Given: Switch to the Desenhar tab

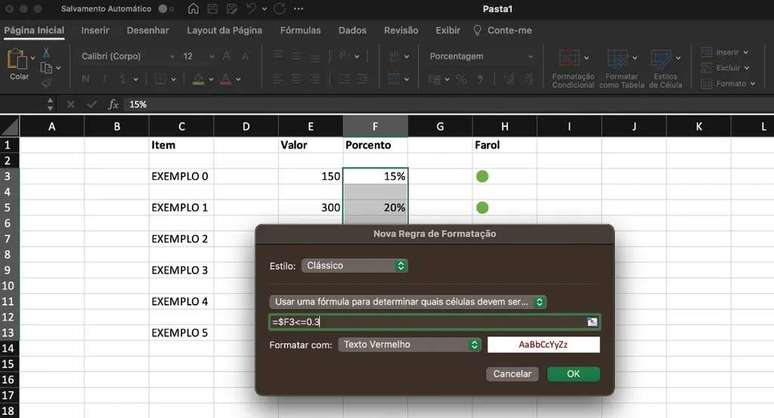Looking at the screenshot, I should [148, 30].
